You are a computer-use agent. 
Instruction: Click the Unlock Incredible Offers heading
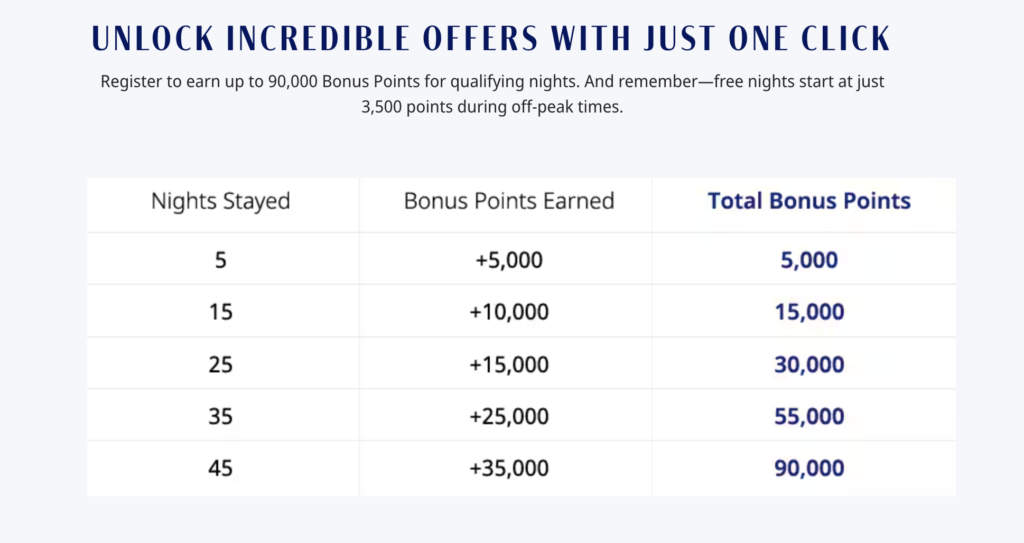coord(491,39)
